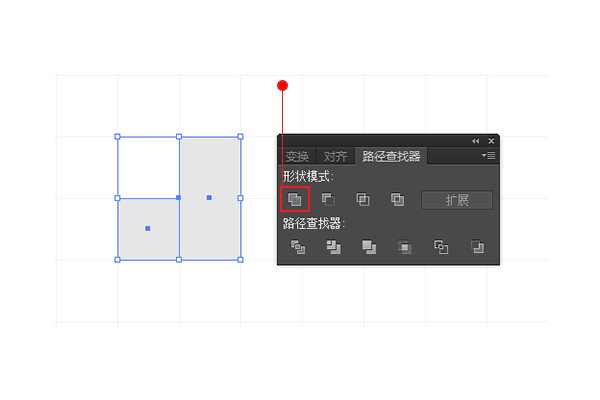The image size is (600, 400).
Task: Apply the Intersect shape mode
Action: 363,199
